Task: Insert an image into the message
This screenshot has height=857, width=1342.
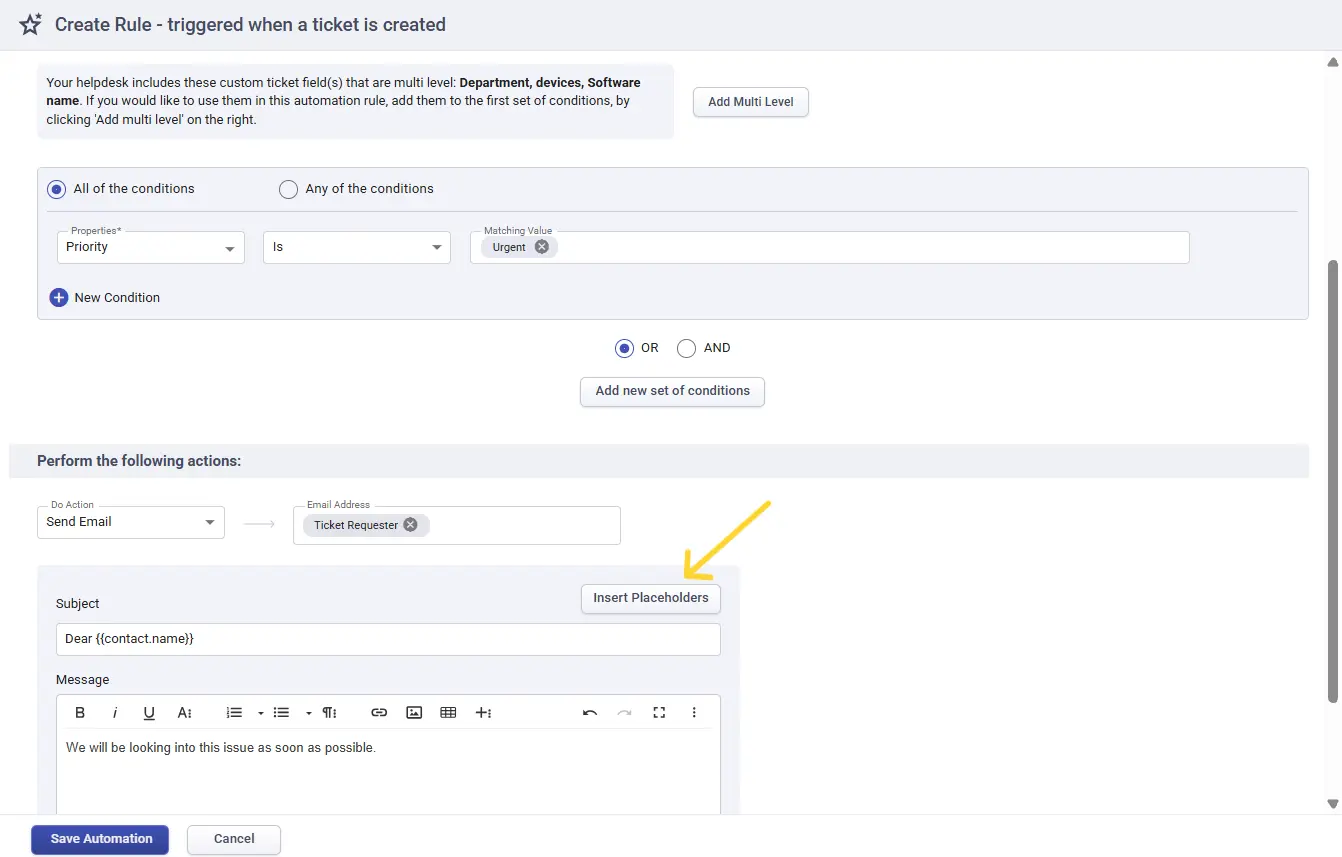Action: point(414,713)
